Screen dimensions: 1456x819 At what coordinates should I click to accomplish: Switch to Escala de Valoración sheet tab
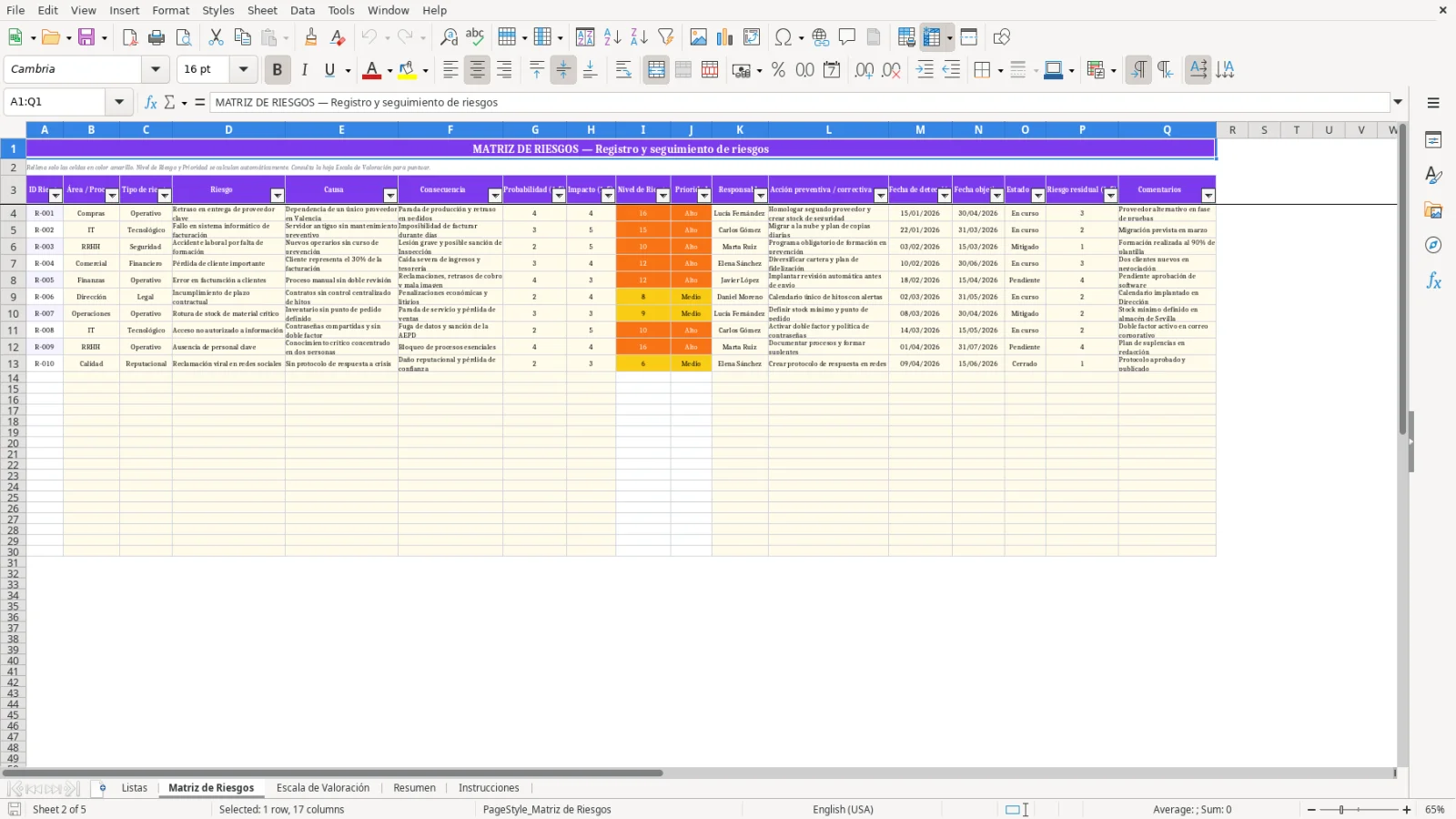[323, 788]
